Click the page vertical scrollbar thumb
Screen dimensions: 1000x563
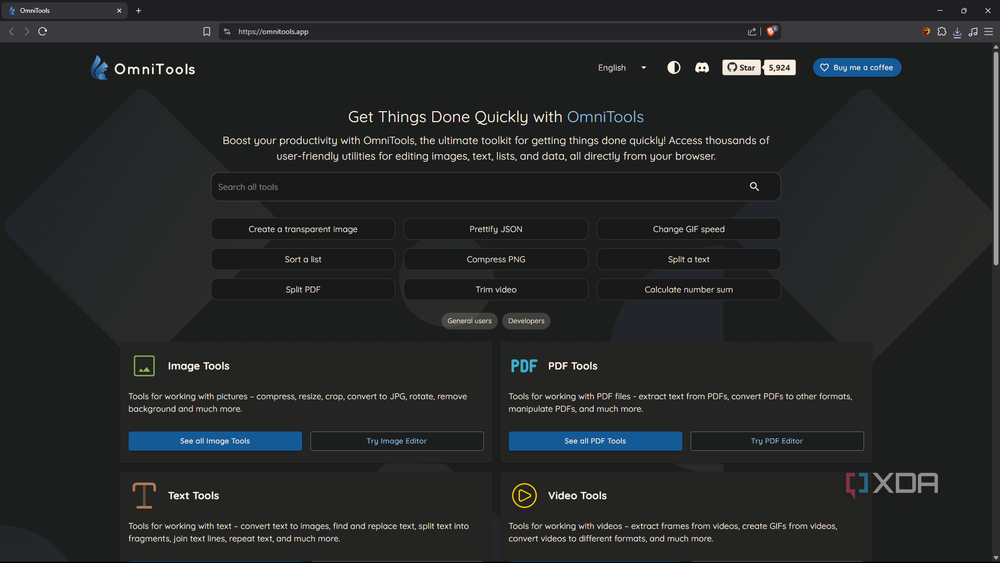coord(996,158)
